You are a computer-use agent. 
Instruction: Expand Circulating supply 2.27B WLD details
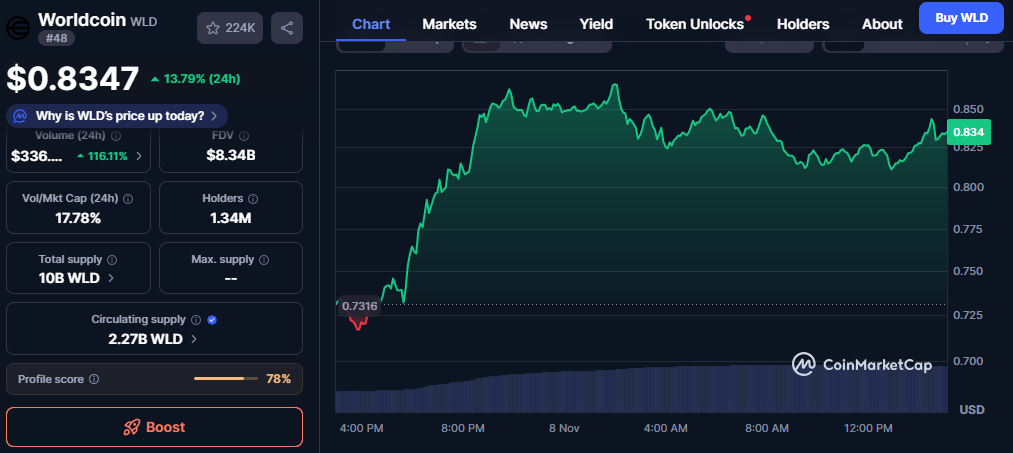coord(193,339)
